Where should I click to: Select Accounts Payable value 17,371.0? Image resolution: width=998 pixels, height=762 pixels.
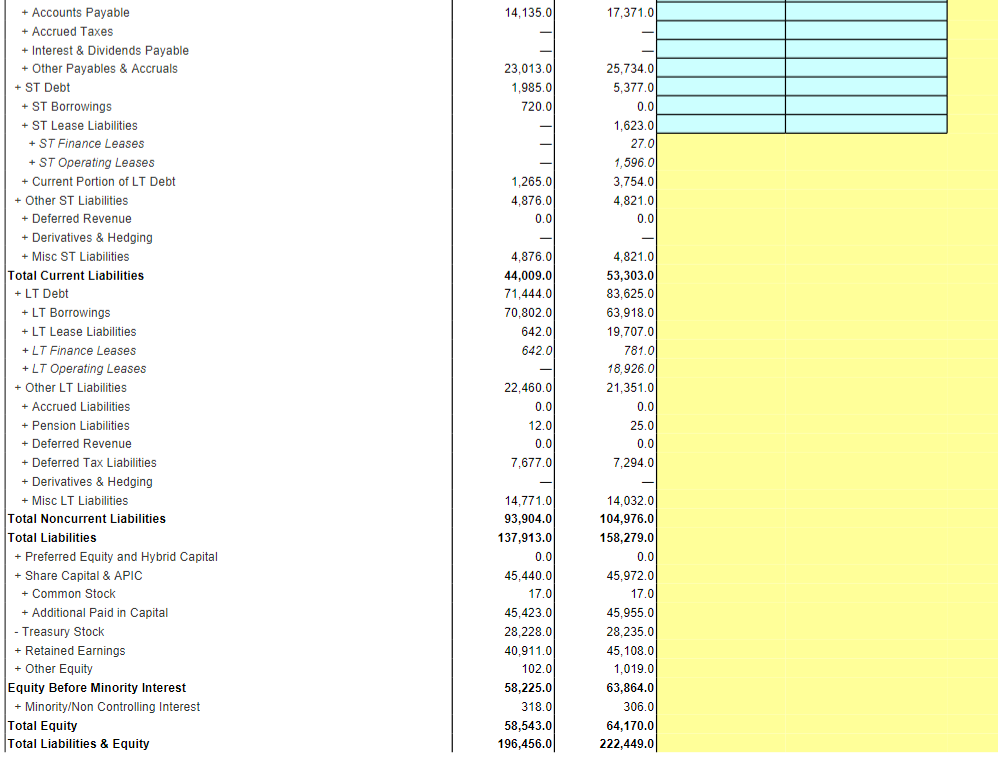click(x=630, y=13)
